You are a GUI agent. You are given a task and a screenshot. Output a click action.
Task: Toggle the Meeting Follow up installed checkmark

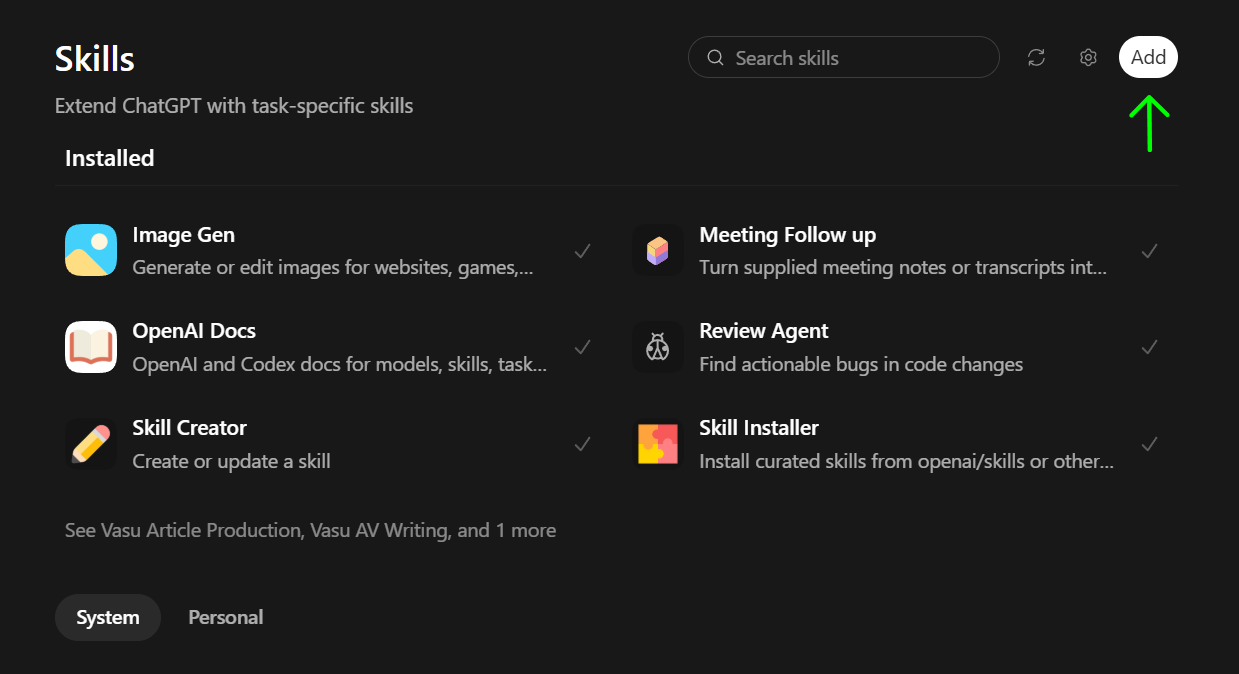pyautogui.click(x=1149, y=251)
